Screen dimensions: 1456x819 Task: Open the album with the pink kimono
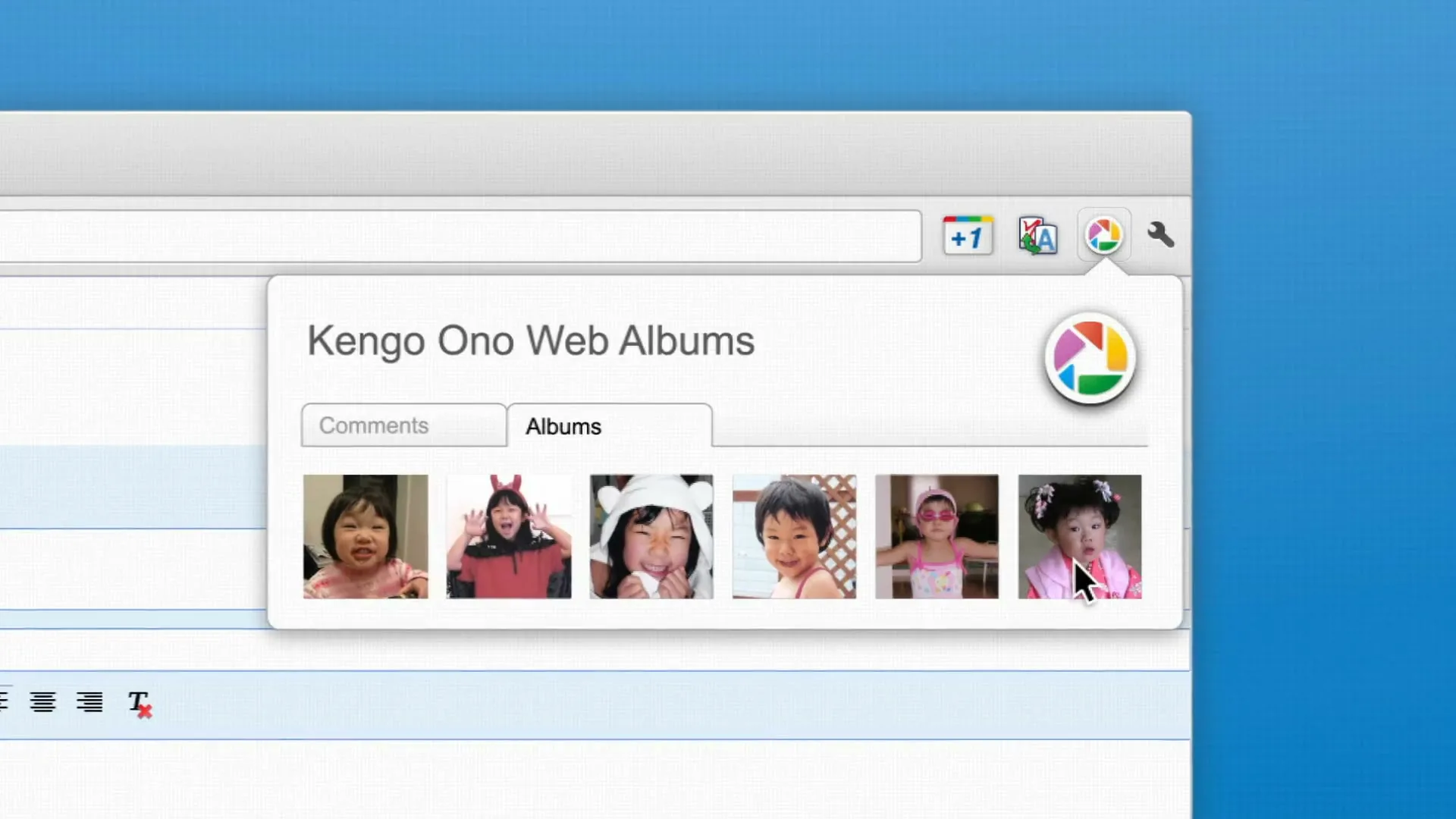1079,537
